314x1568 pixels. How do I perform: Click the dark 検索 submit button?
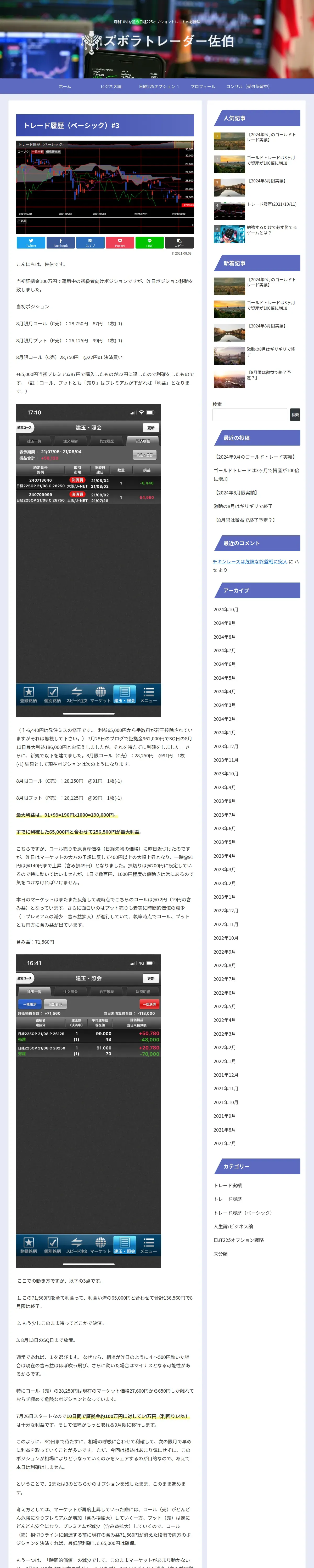pos(295,414)
